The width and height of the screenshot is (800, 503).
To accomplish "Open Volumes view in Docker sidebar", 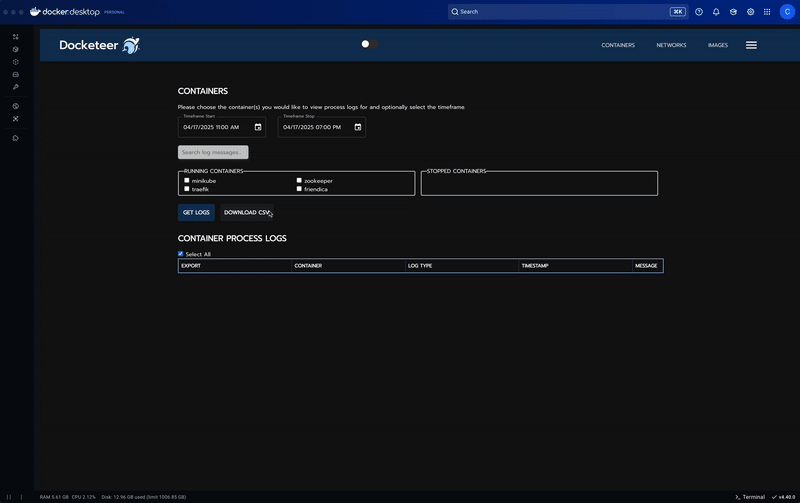I will (15, 74).
